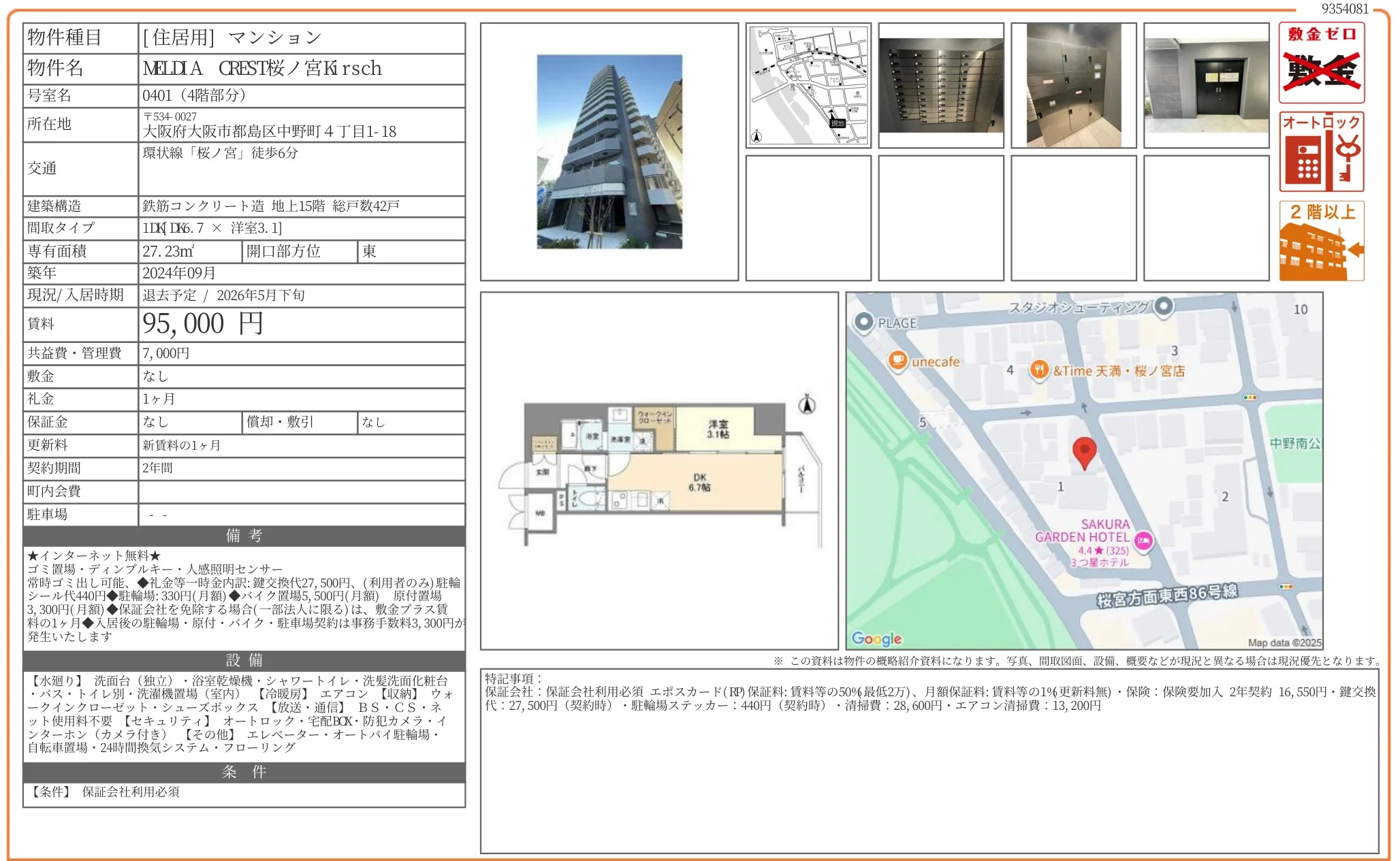Open the mailbox photo thumbnail
Screen dimensions: 1400x861
pyautogui.click(x=940, y=85)
